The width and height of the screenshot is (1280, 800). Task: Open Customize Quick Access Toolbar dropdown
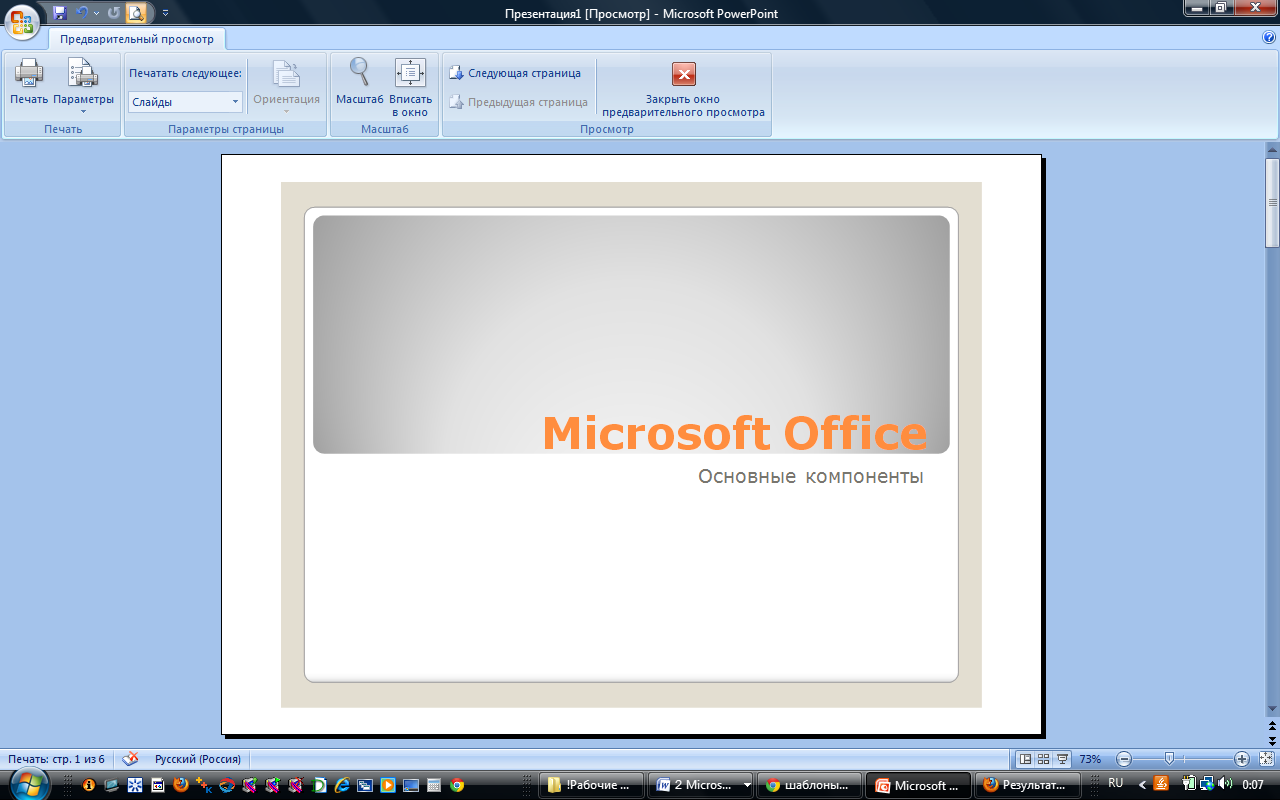point(165,13)
